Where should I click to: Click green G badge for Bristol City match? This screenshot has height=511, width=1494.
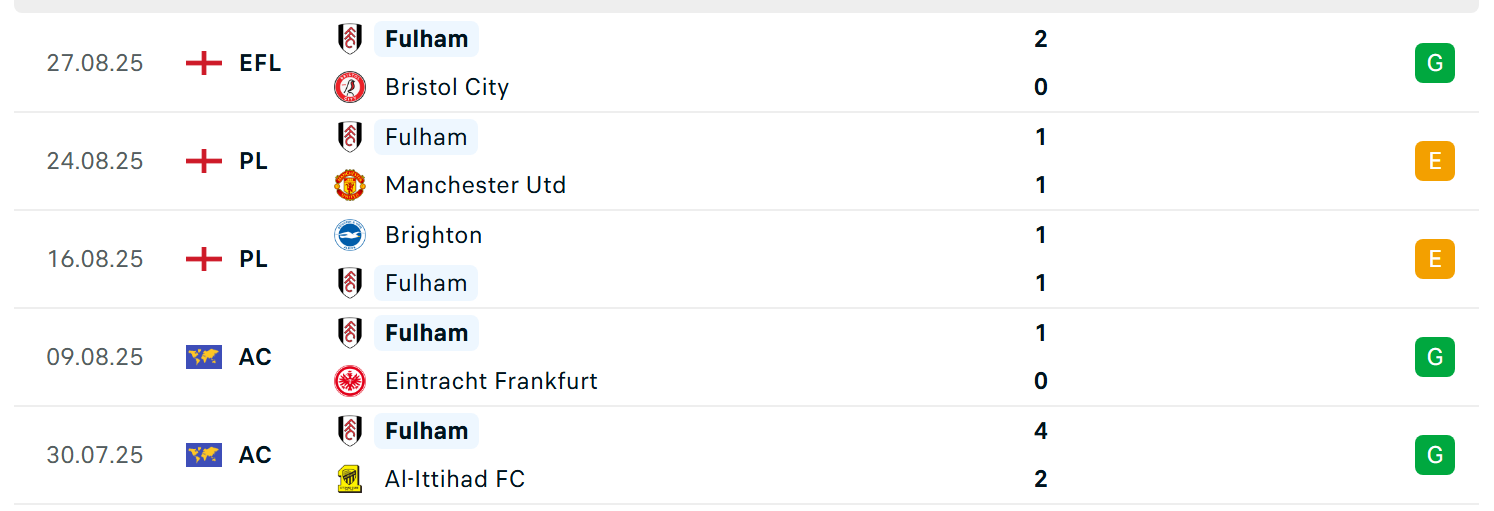coord(1435,63)
